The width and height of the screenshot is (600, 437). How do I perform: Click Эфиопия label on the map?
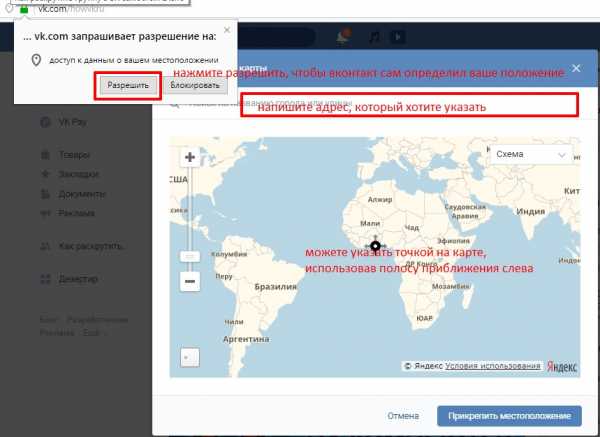453,241
